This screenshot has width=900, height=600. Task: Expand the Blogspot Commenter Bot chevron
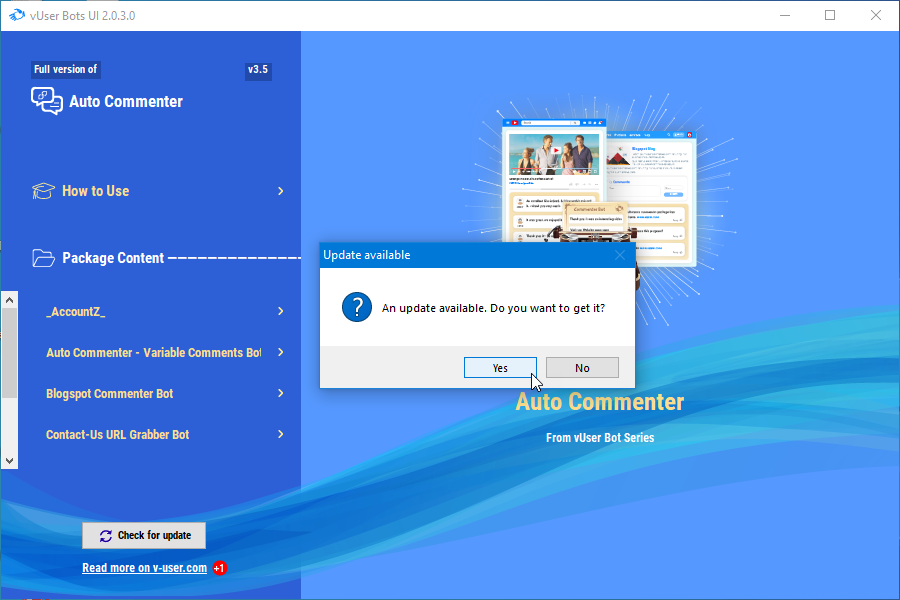tap(281, 393)
